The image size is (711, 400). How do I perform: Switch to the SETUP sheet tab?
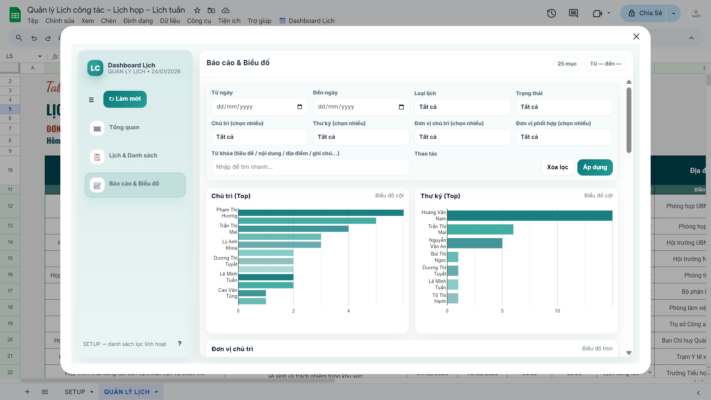[x=75, y=392]
